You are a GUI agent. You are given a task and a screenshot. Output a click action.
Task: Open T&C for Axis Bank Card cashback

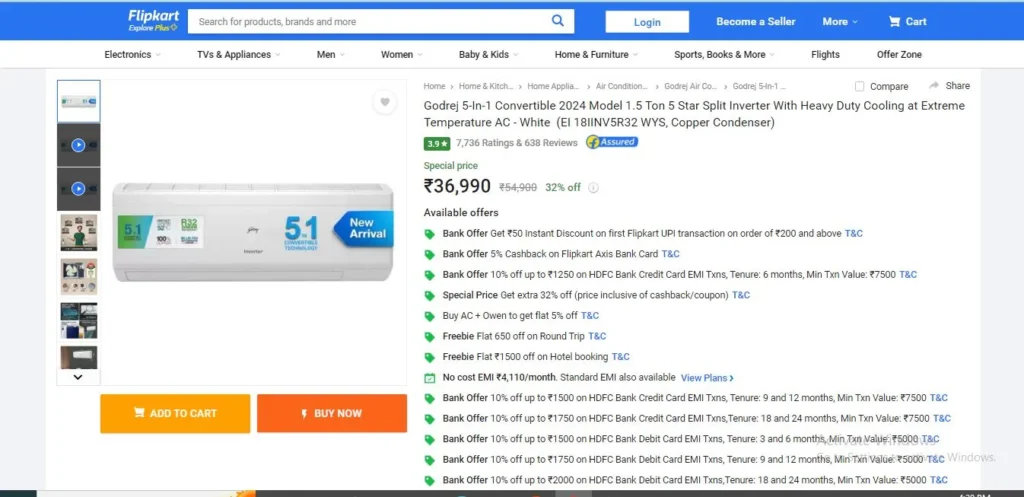click(671, 254)
